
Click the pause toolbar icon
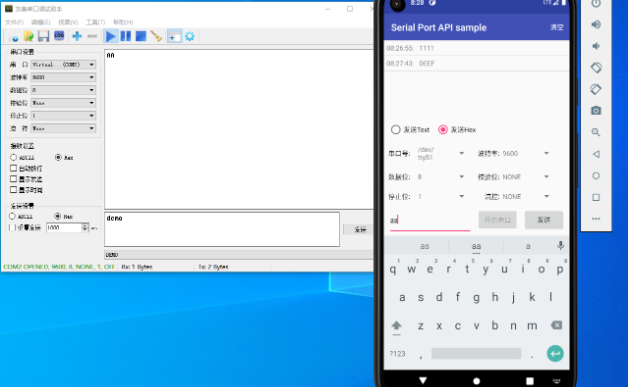126,36
